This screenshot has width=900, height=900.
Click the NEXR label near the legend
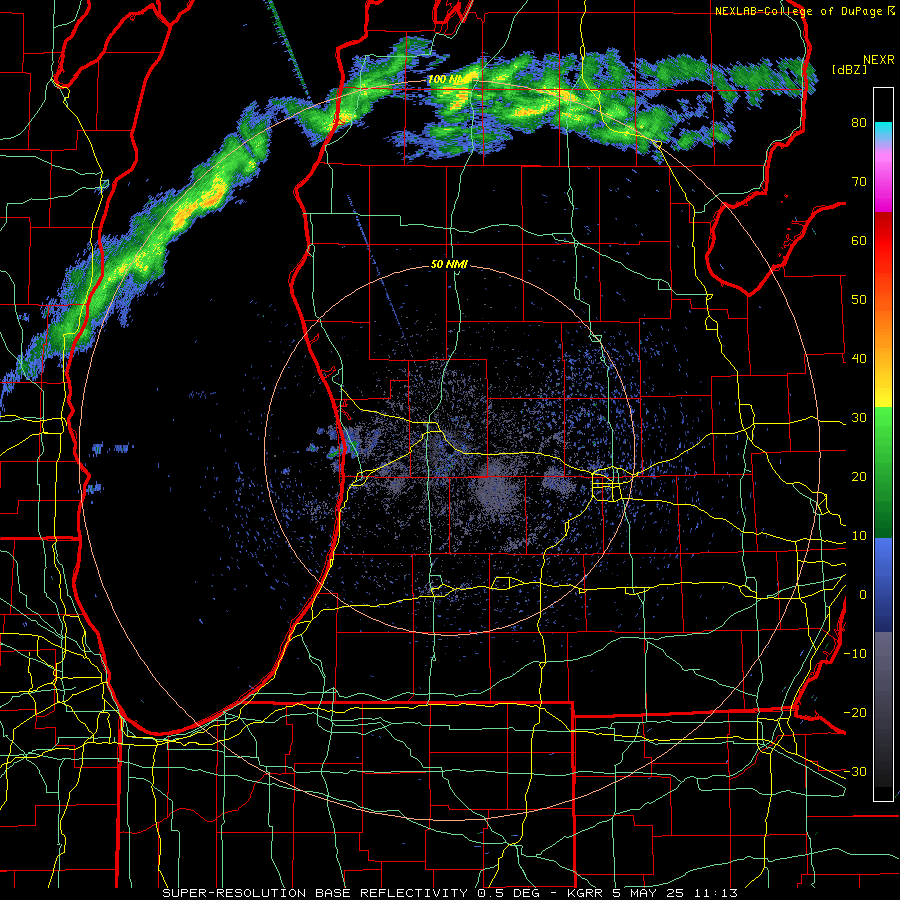878,60
